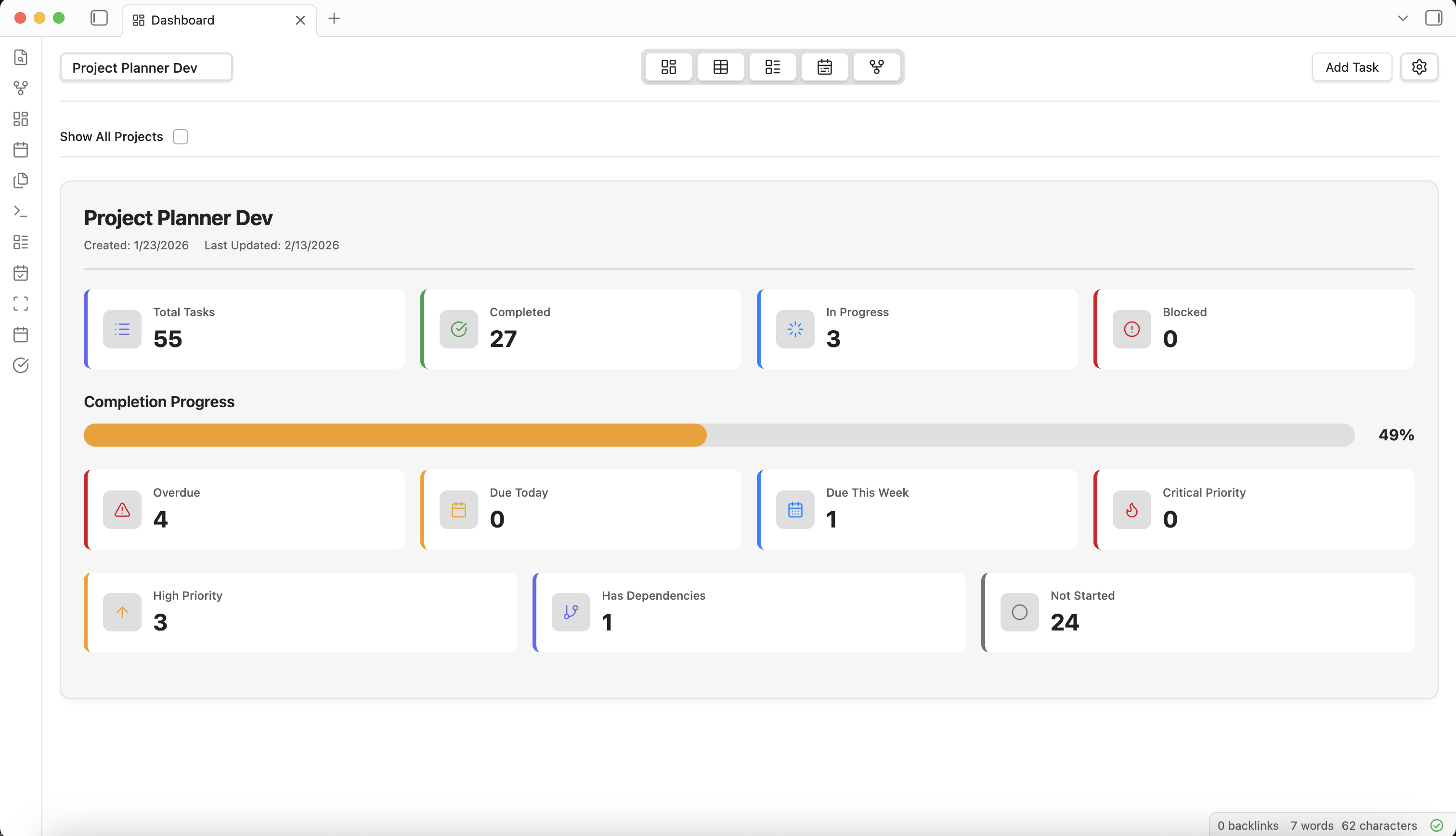The image size is (1456, 836).
Task: Enable the Show All Projects checkbox
Action: point(181,136)
